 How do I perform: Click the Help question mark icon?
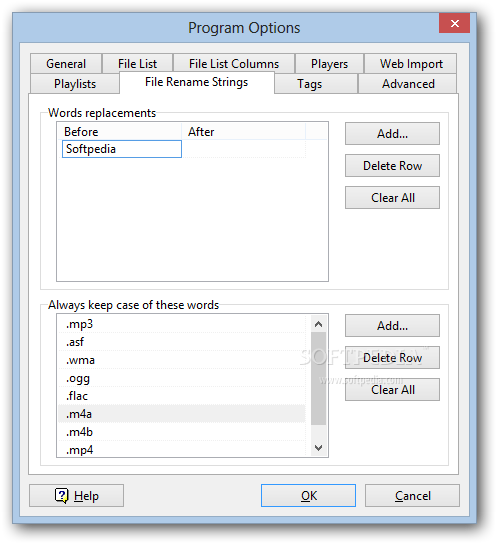(x=62, y=495)
